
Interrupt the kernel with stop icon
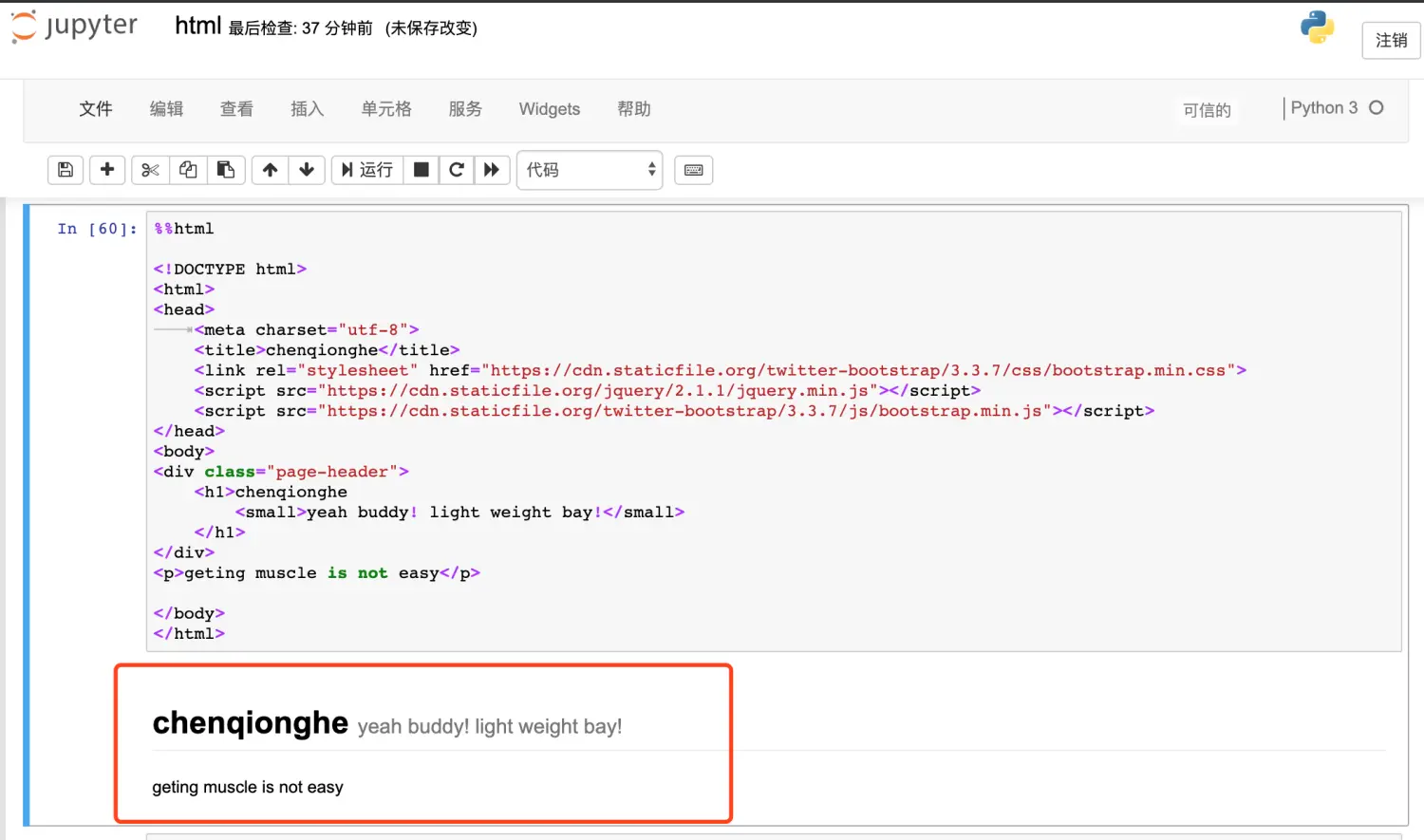click(x=421, y=169)
